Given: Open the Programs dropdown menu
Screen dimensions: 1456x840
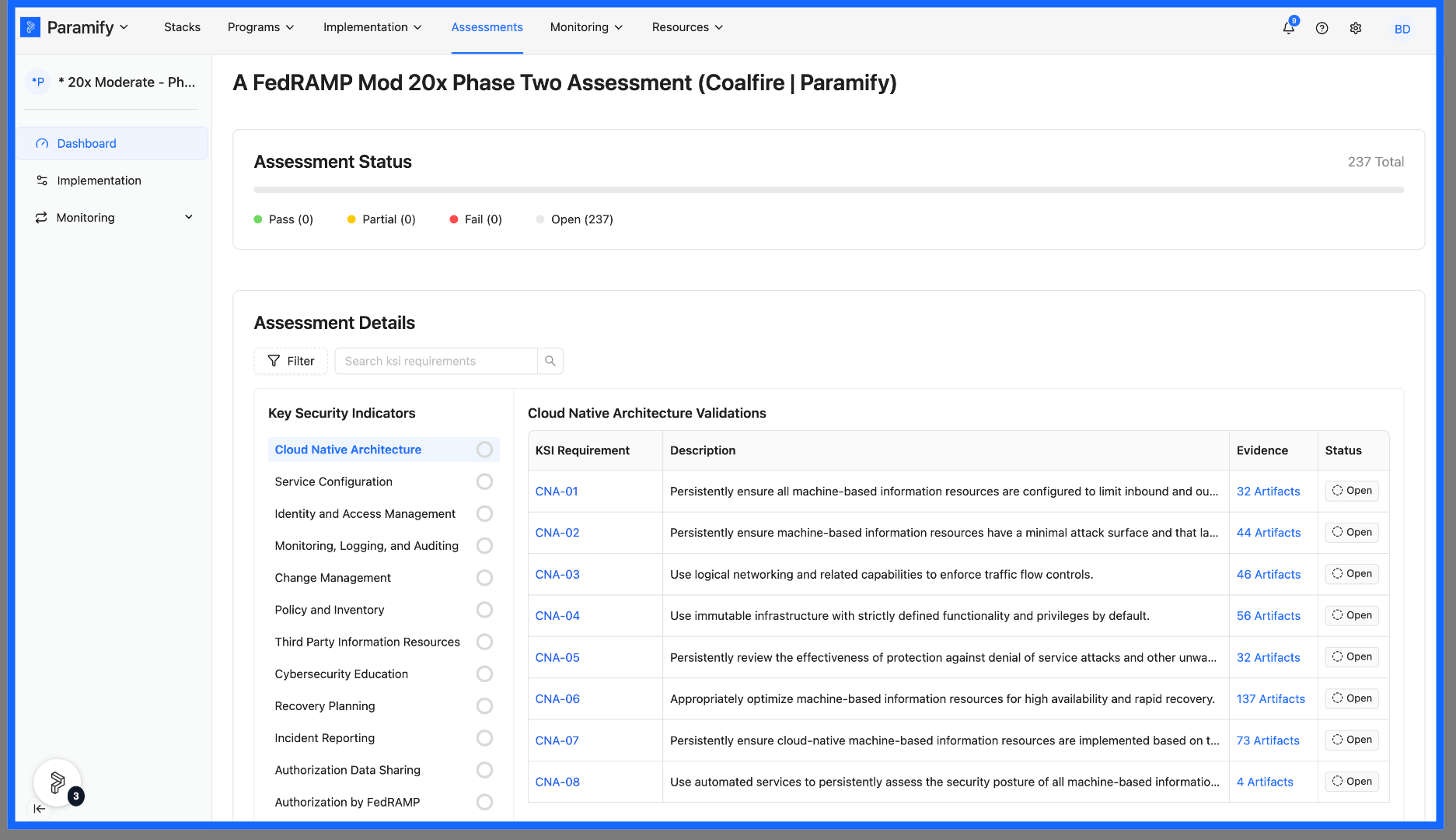Looking at the screenshot, I should point(261,27).
